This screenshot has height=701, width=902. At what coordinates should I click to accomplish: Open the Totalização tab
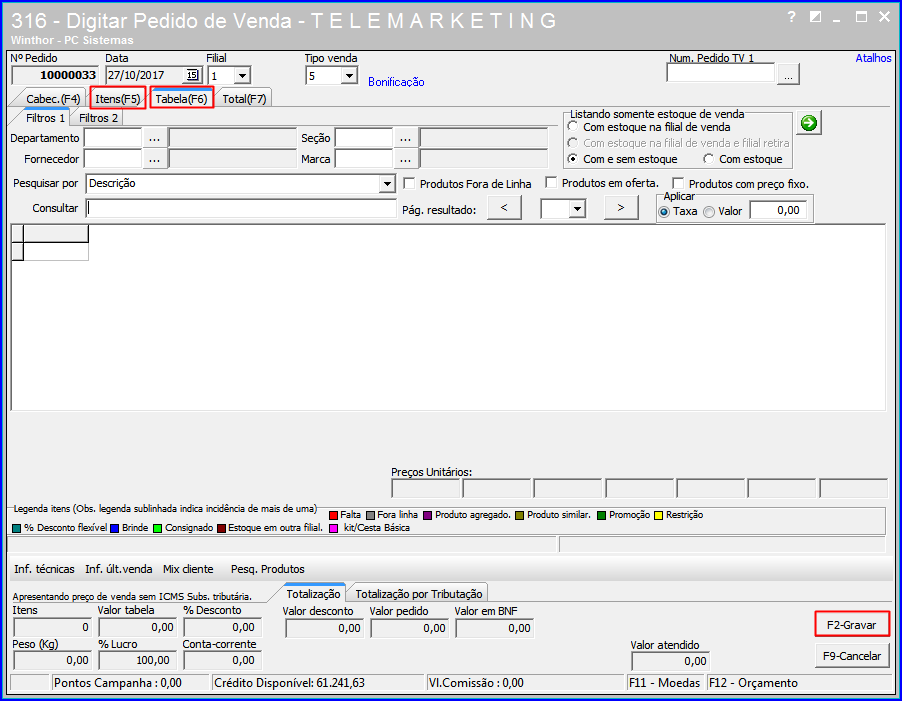(x=314, y=593)
